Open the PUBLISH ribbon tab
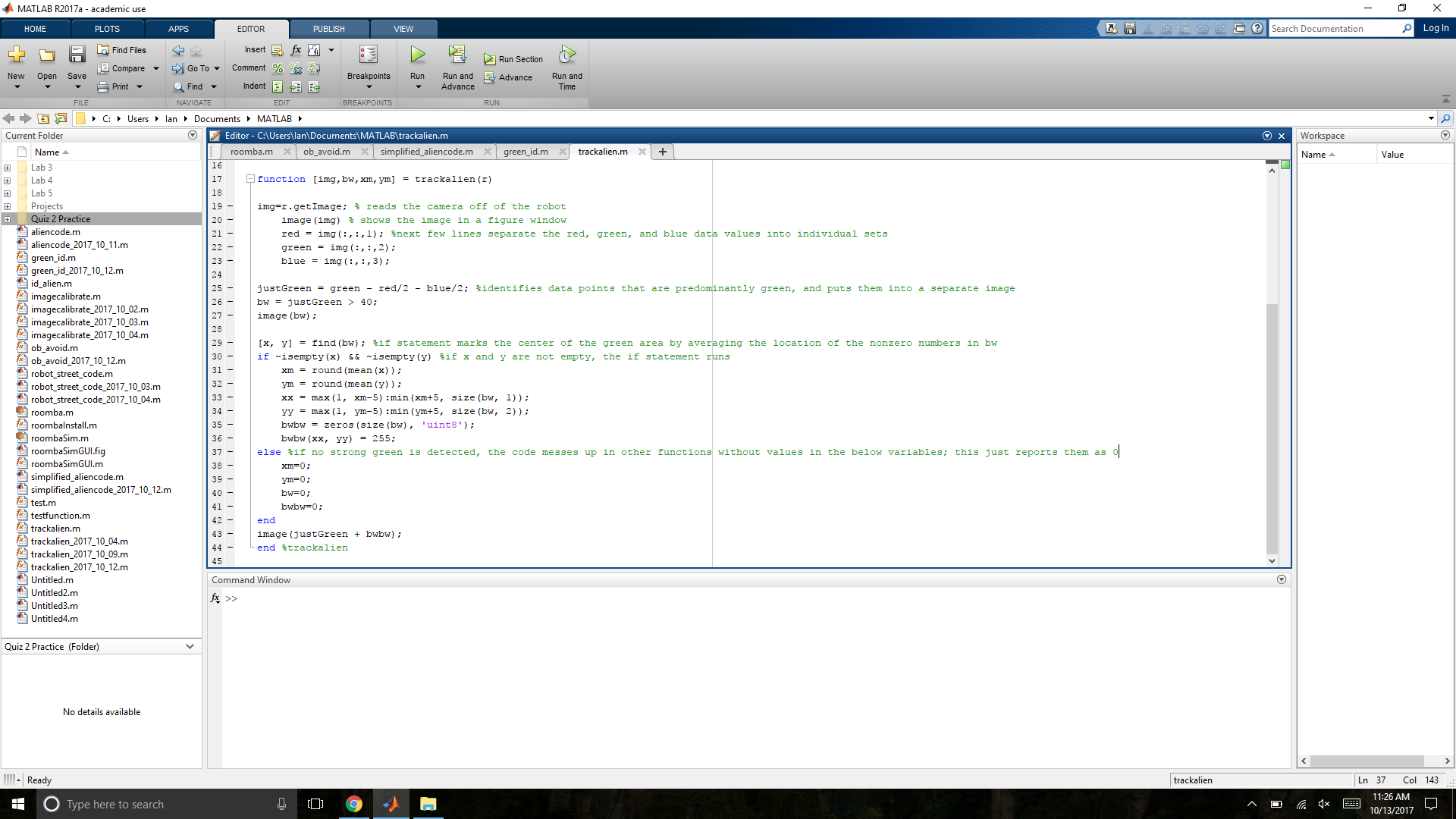 (x=328, y=28)
